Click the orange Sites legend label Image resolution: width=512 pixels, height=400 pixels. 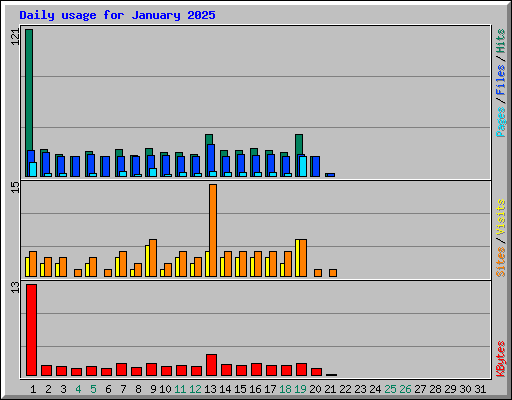click(501, 262)
